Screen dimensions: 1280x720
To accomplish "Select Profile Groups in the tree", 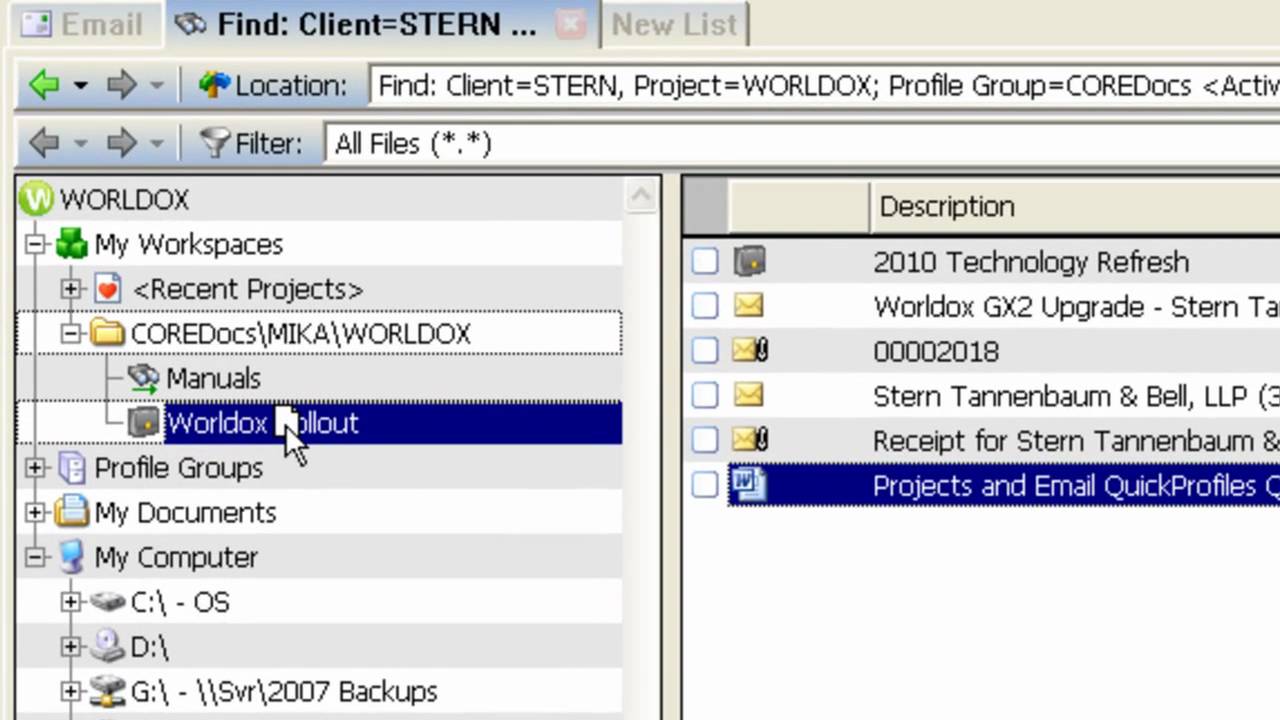I will (x=178, y=468).
